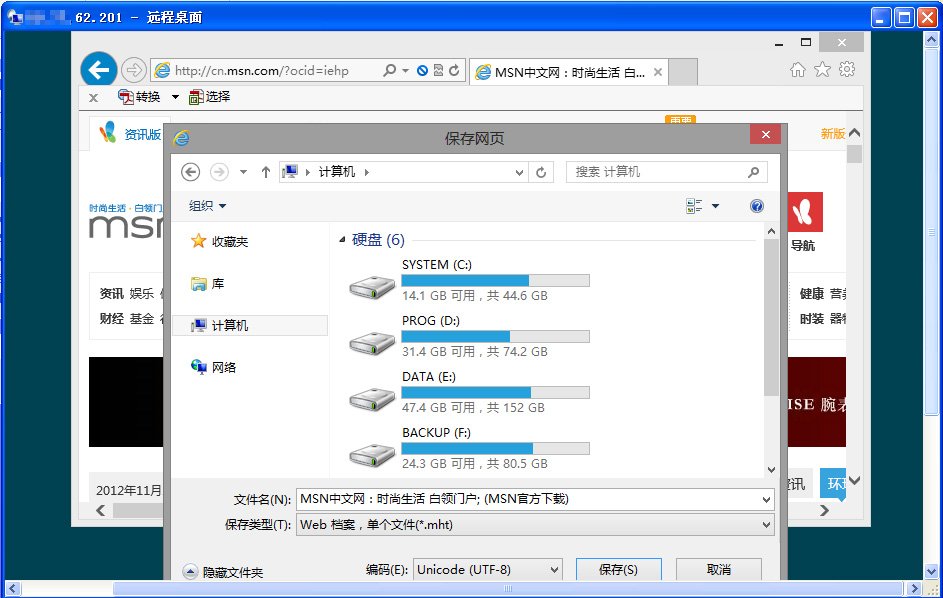Go forward in save dialog
Screen dimensions: 943x598
219,172
